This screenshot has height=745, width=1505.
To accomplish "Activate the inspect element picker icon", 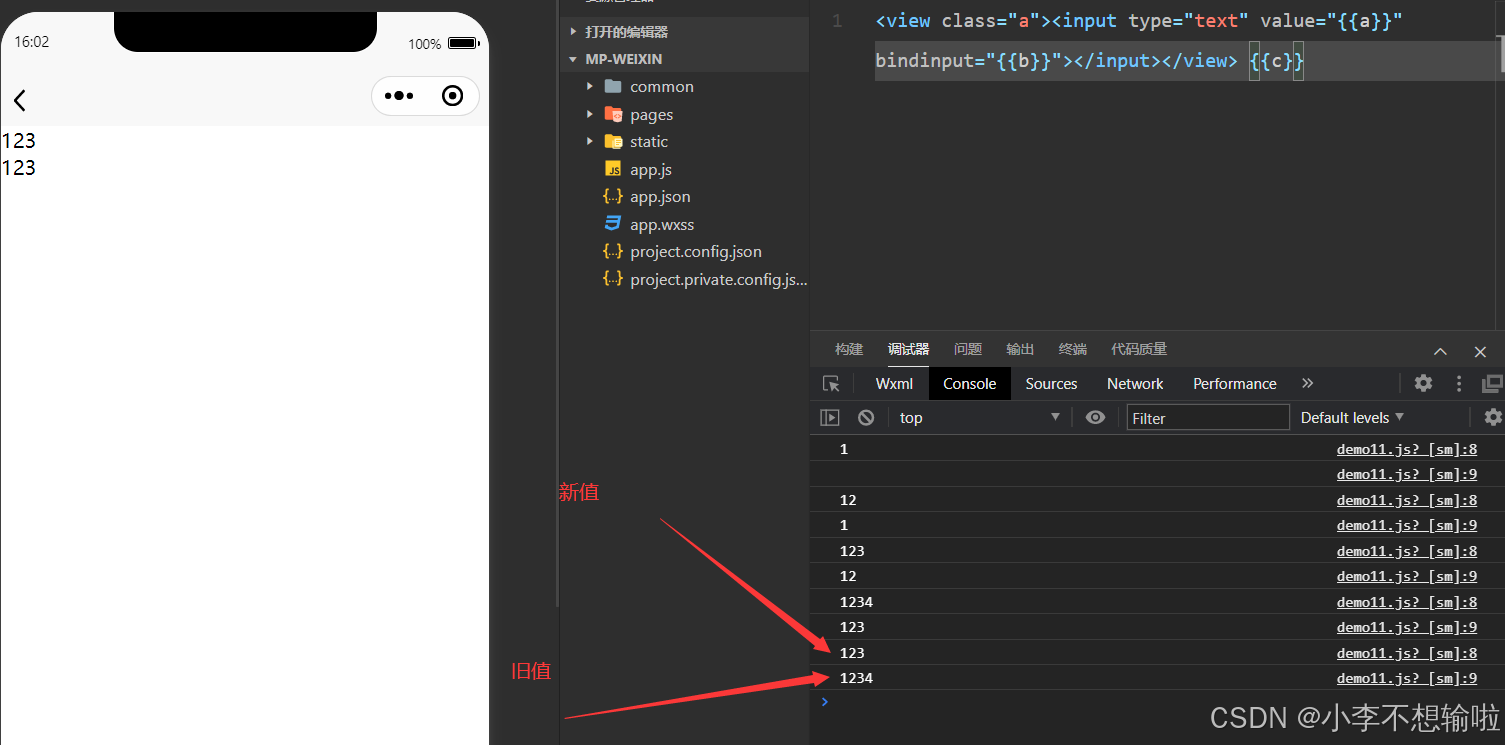I will (831, 384).
